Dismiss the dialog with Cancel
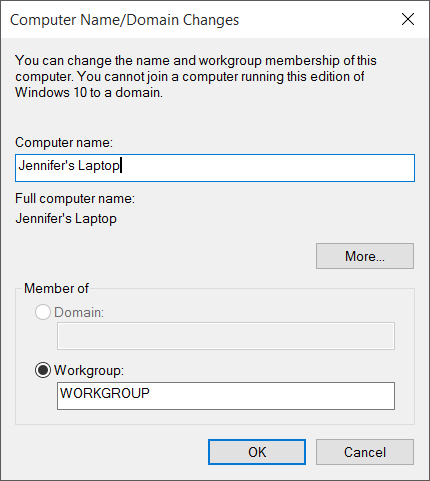Screen dimensions: 430x481 click(x=365, y=452)
